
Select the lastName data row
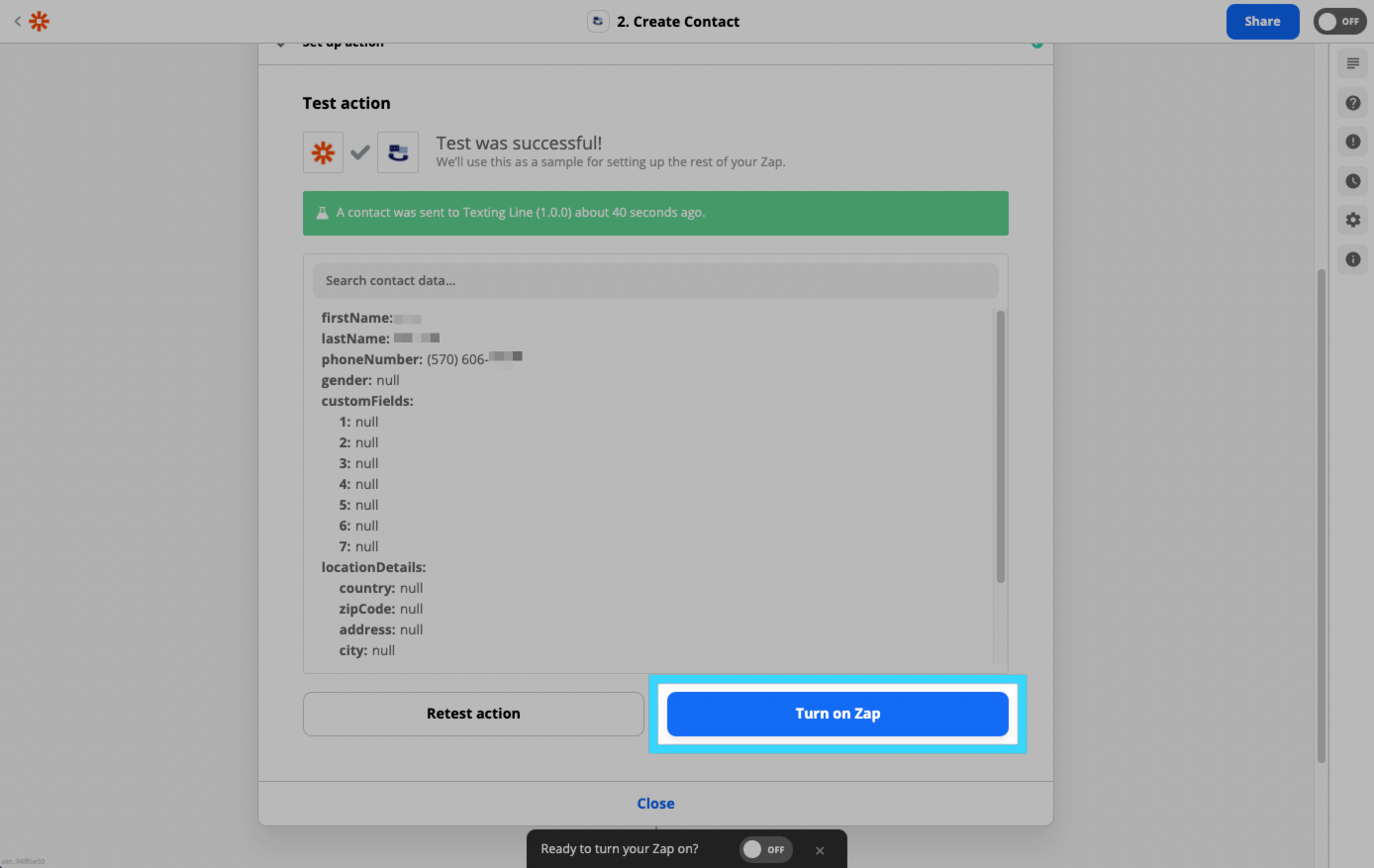[380, 338]
